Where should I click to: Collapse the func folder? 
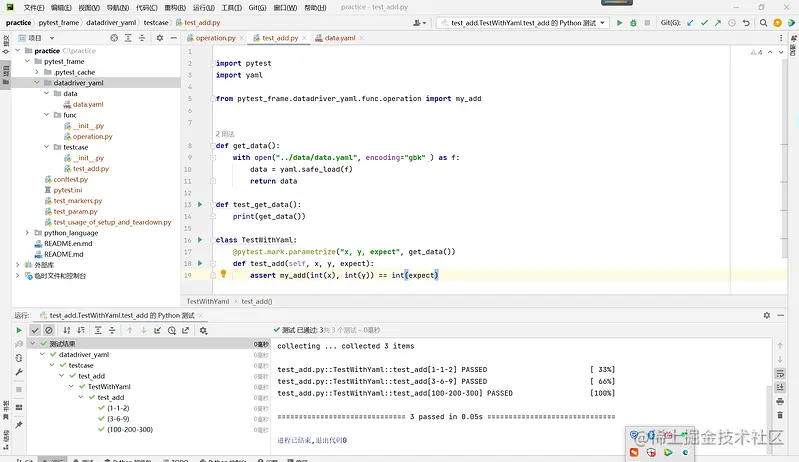tap(46, 115)
